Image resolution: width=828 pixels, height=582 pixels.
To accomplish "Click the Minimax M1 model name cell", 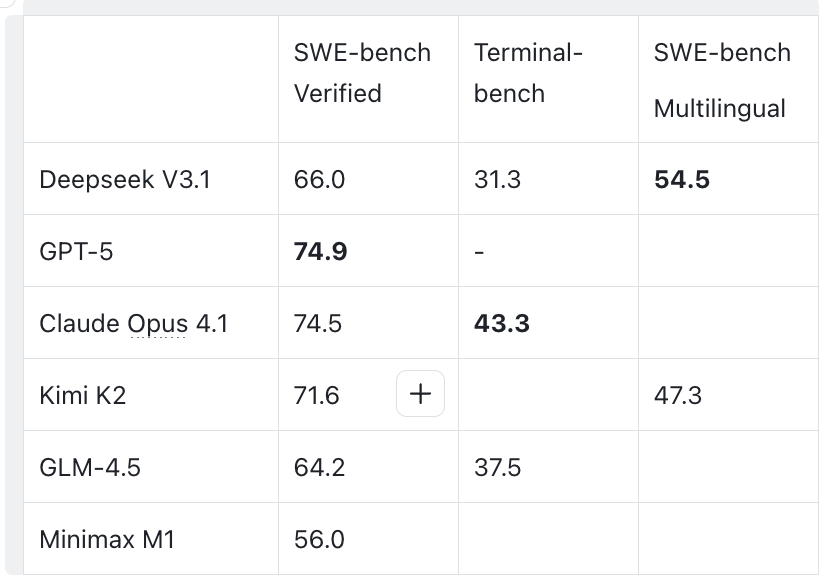I will (107, 540).
